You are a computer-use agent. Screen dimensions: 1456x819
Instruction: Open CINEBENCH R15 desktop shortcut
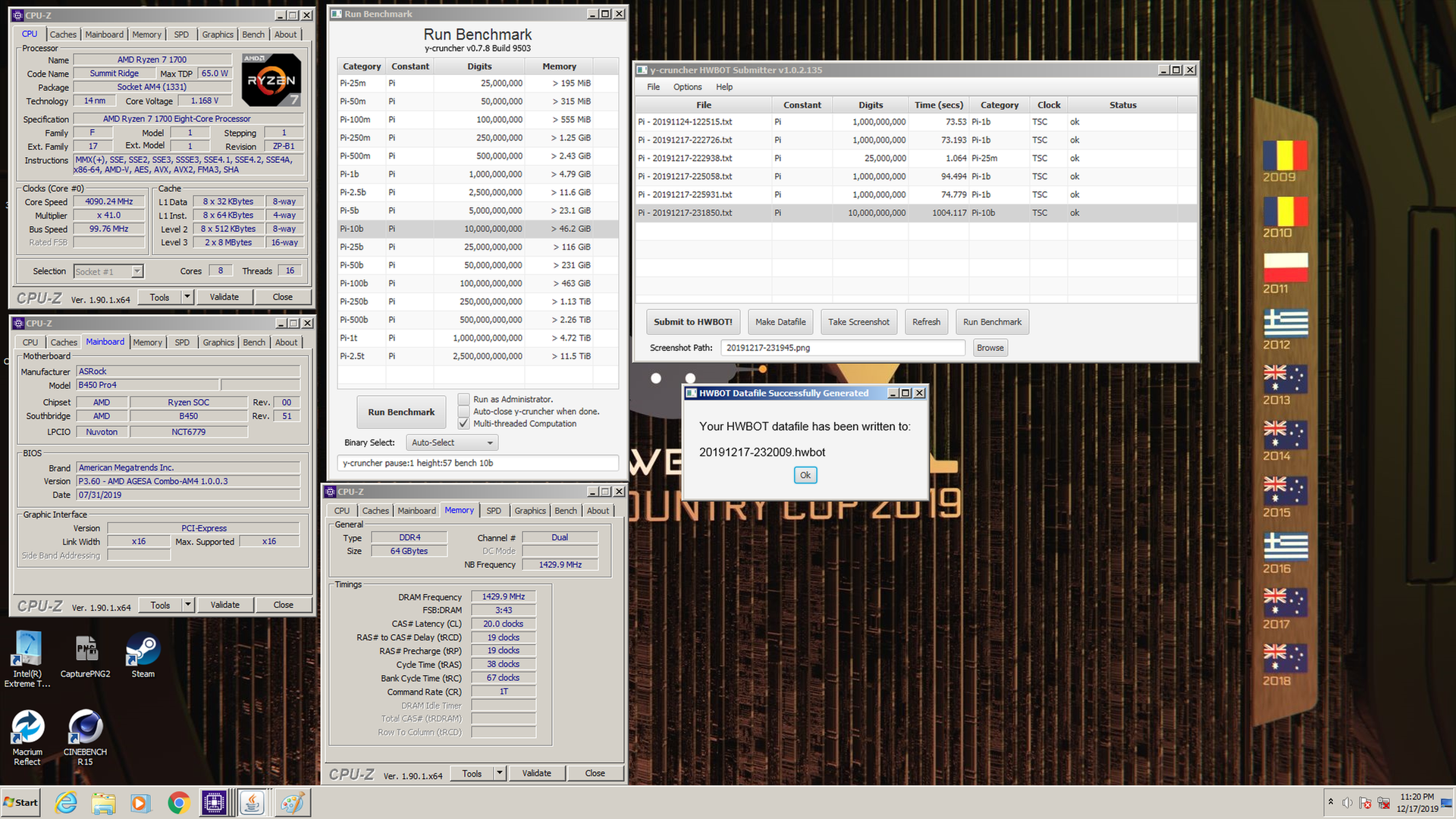(x=85, y=737)
